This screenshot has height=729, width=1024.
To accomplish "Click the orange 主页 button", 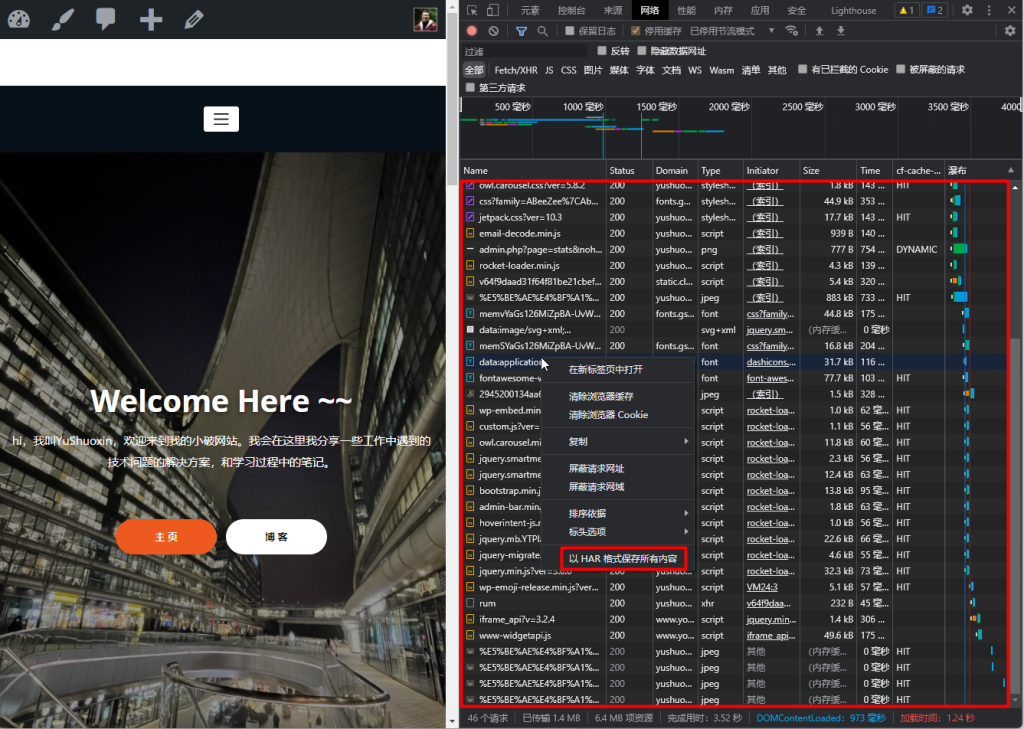I will tap(166, 537).
